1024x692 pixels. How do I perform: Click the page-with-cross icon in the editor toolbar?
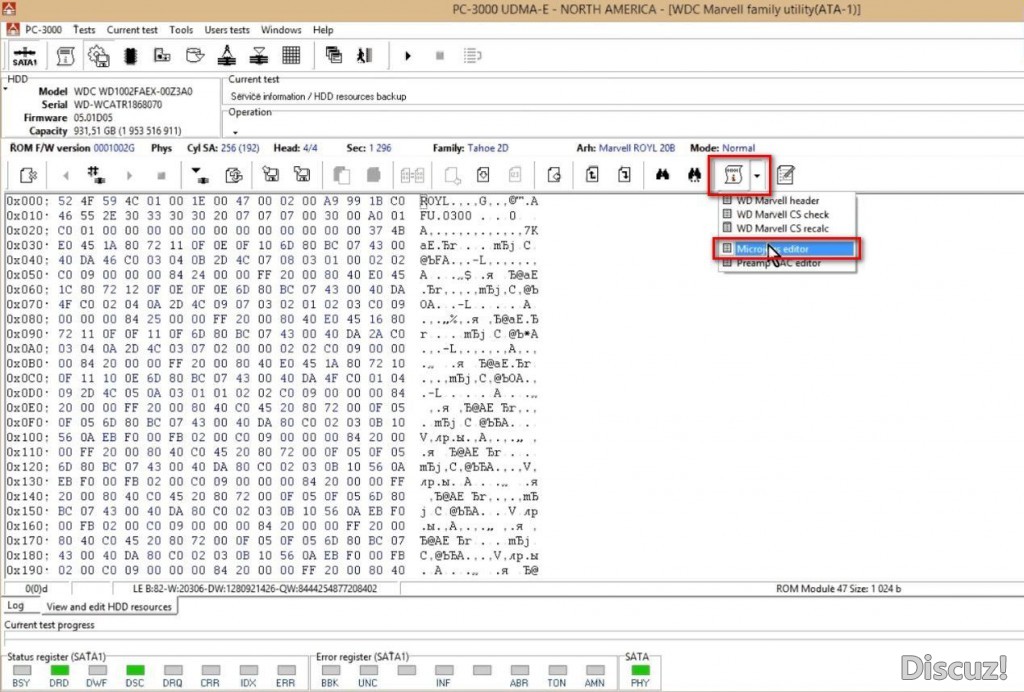click(29, 175)
